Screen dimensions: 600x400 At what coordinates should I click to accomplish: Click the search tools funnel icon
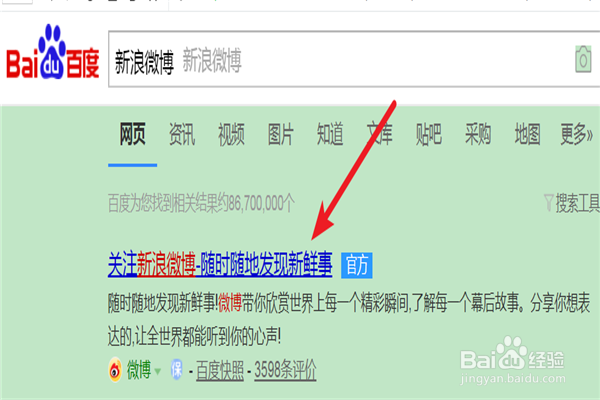[549, 203]
